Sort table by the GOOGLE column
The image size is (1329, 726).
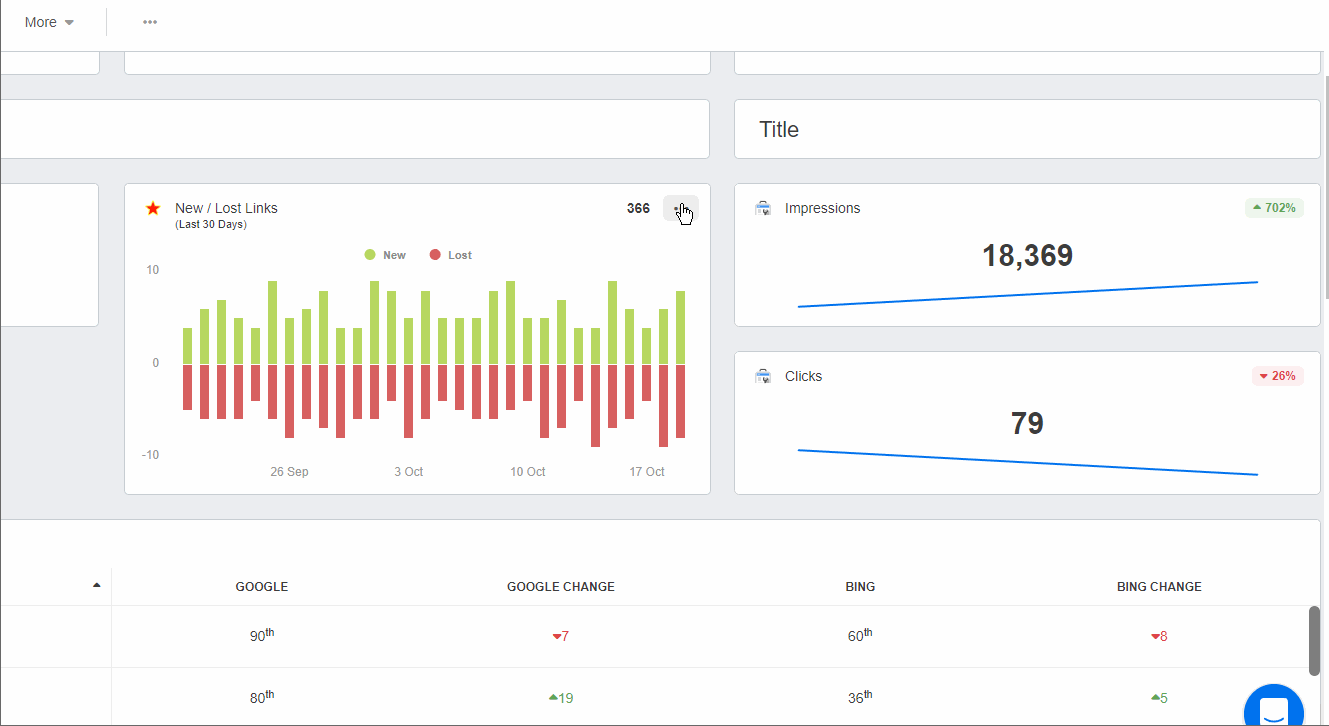(262, 587)
